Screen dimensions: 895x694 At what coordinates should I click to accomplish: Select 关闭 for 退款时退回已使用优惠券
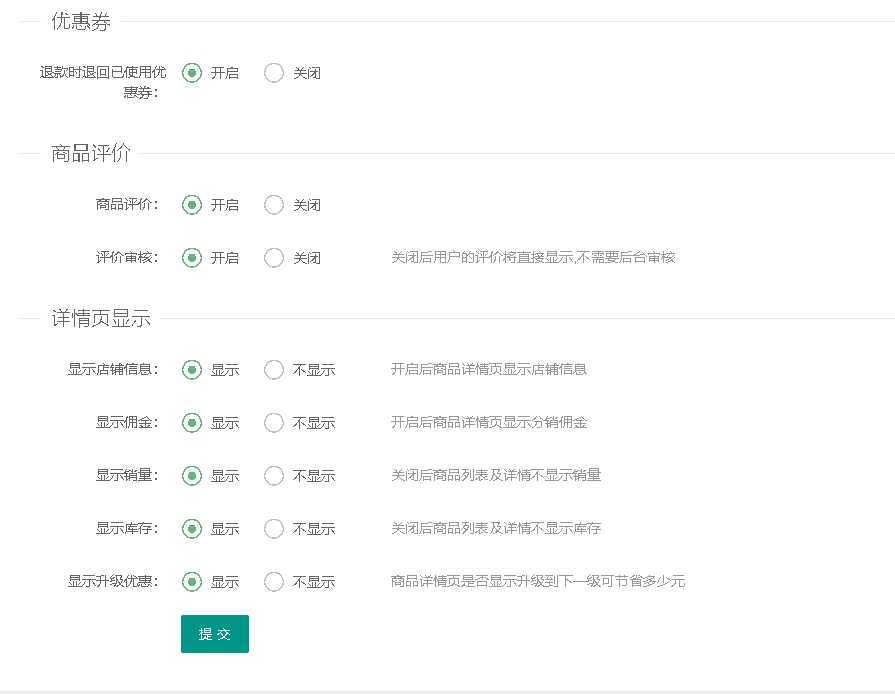pos(274,73)
